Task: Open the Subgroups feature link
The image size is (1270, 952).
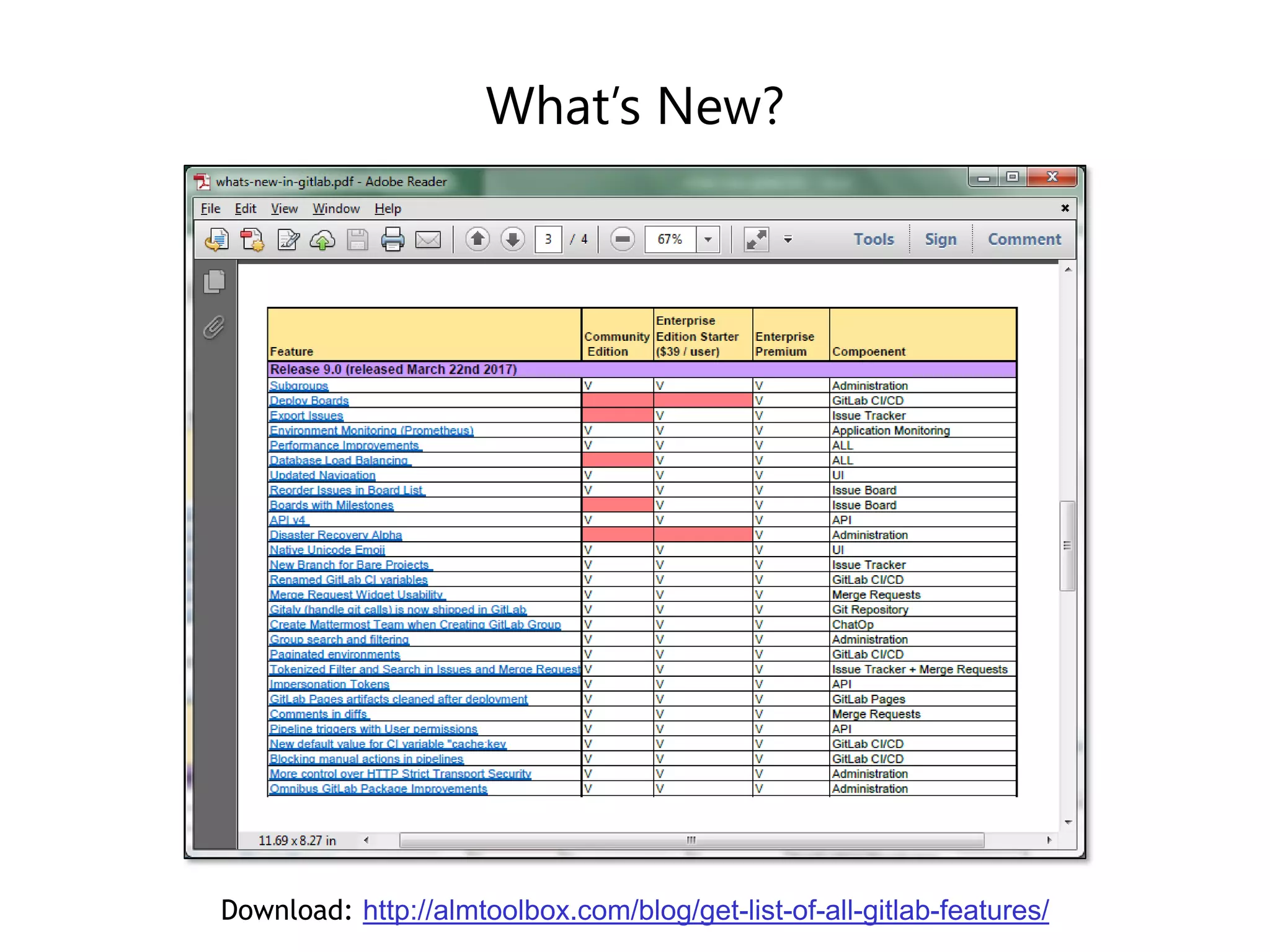Action: tap(298, 386)
